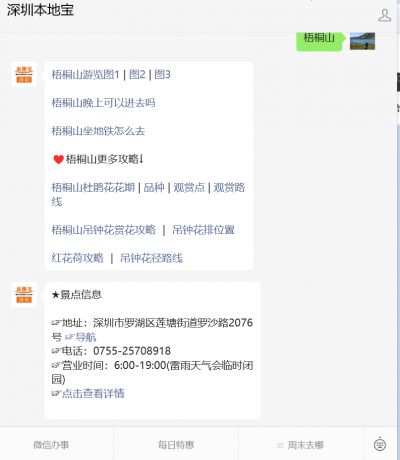Open the 梧桐山 mountain photo thumbnail
The width and height of the screenshot is (400, 460).
362,41
